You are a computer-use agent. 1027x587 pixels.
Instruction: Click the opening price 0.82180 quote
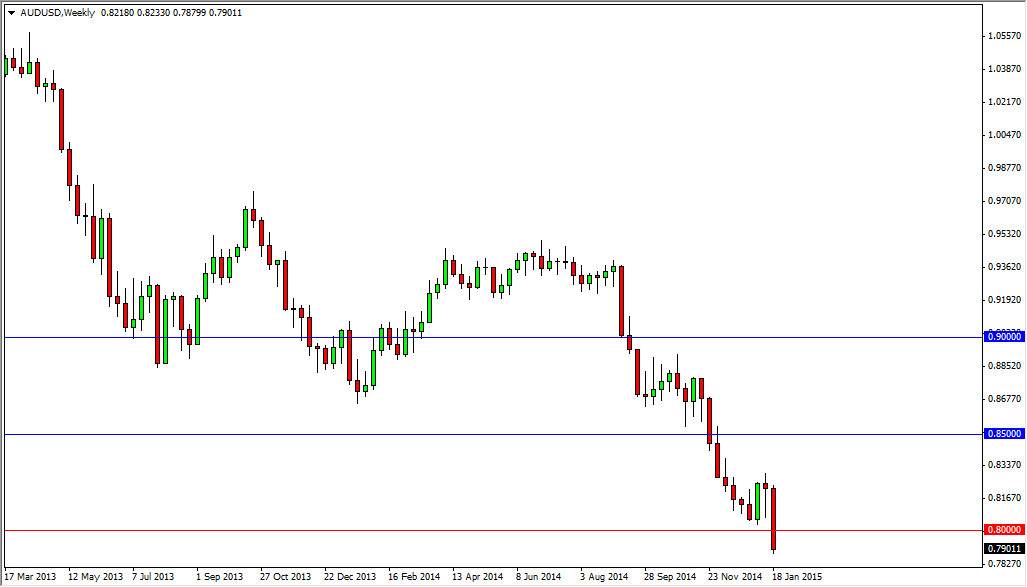[x=118, y=13]
